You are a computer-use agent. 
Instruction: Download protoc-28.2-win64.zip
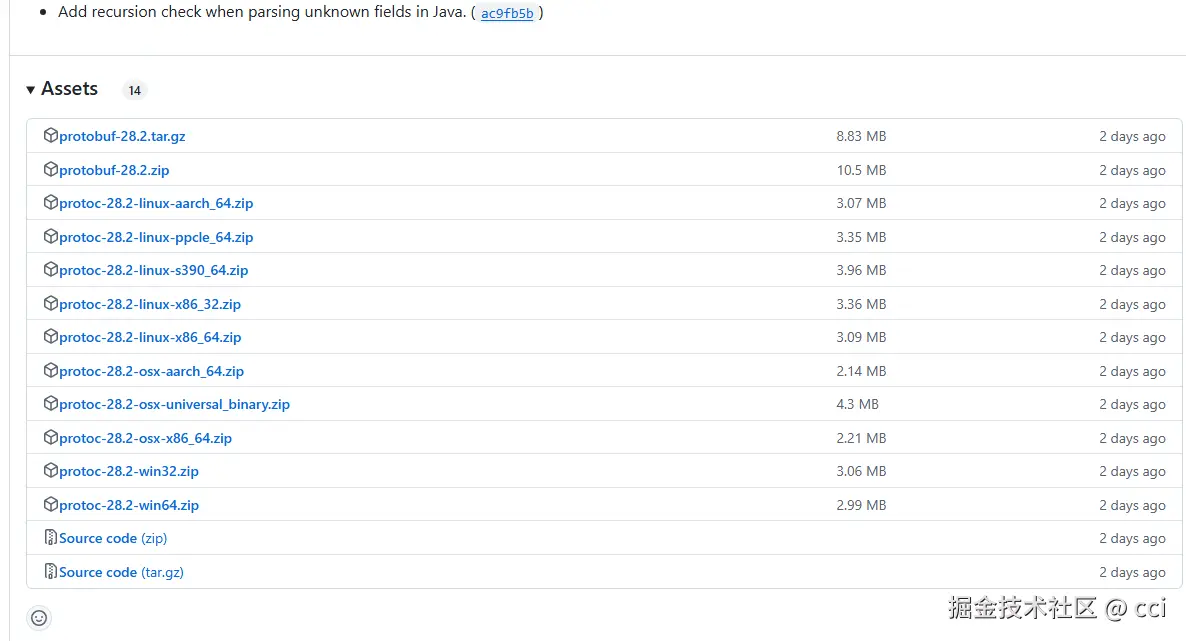(129, 506)
